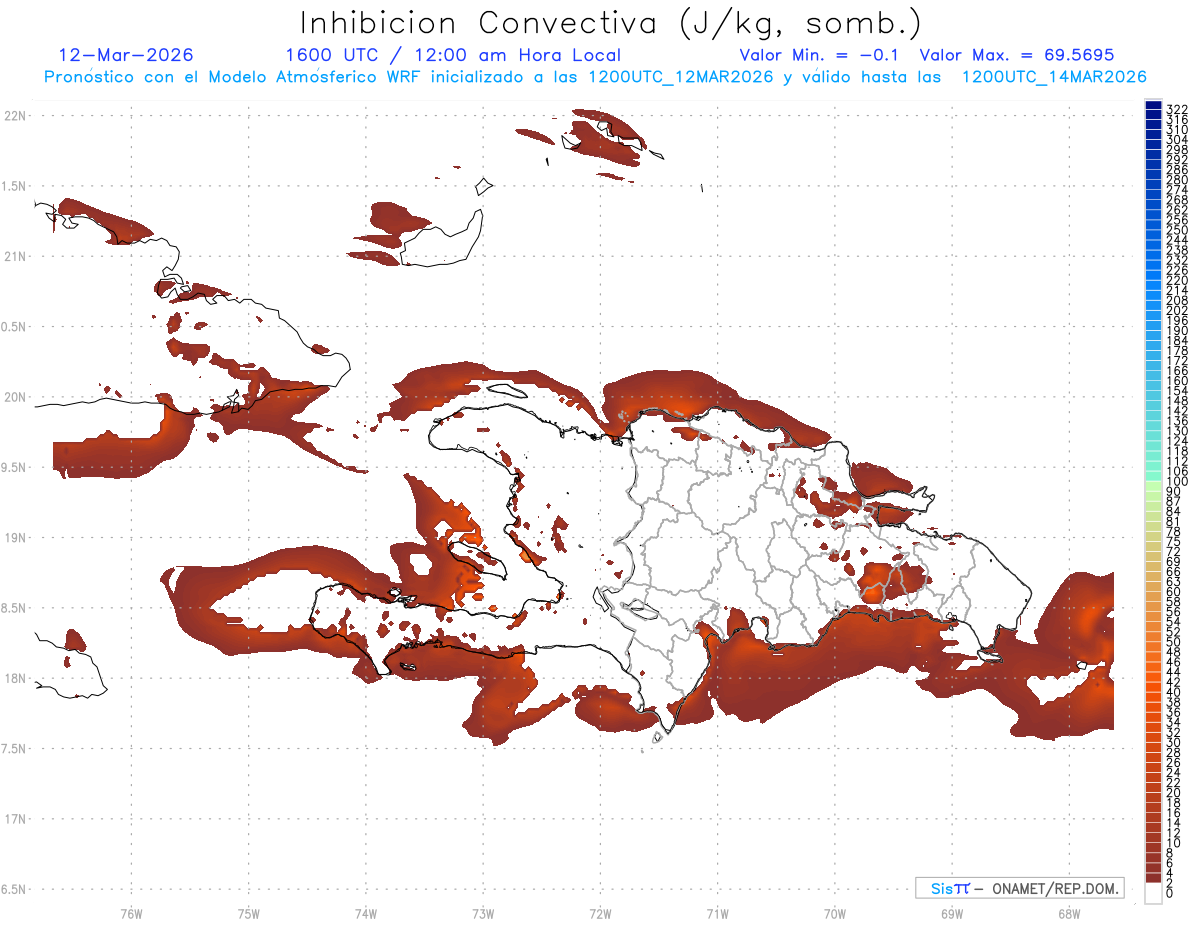Select the date "12-Mar-2026"
This screenshot has width=1200, height=927.
click(126, 55)
